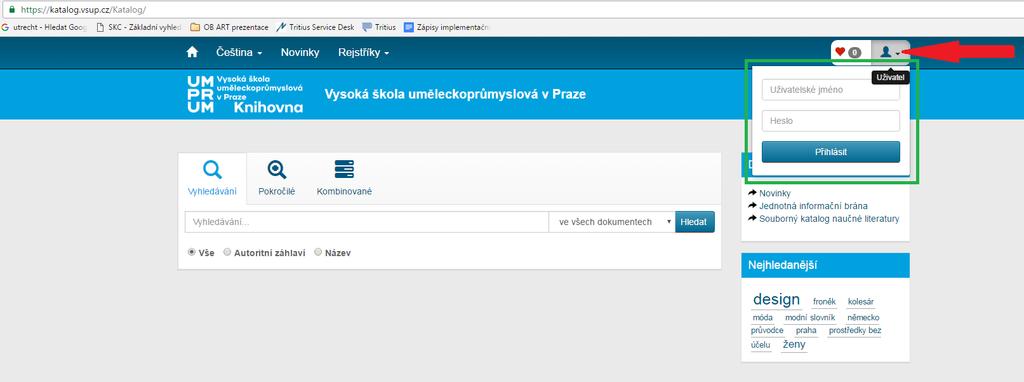This screenshot has width=1024, height=382.
Task: Click the 'móda' tag
Action: pos(762,317)
